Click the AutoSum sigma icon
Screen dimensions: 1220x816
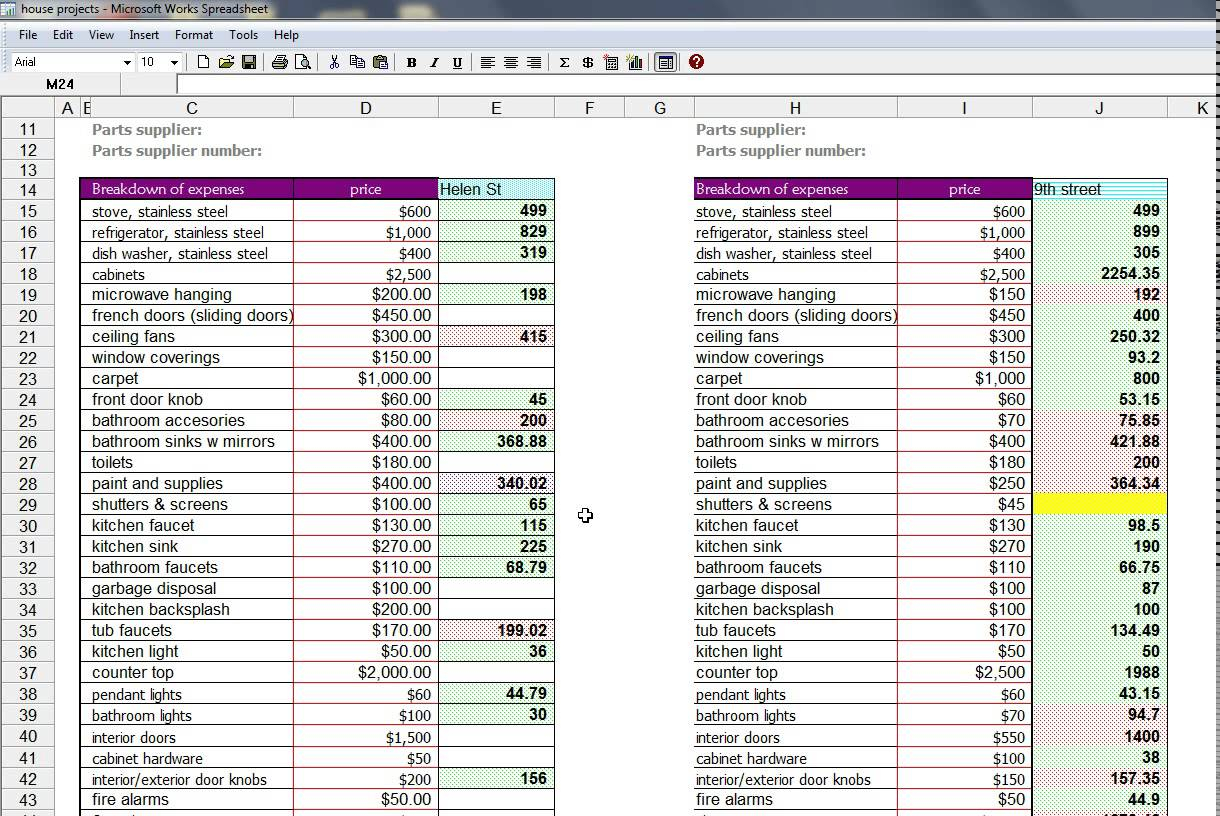564,62
